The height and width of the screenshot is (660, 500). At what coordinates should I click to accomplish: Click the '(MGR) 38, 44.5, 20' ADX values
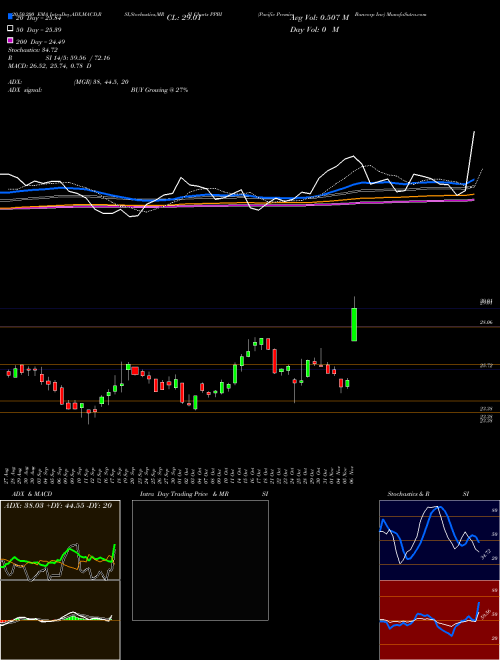tap(101, 82)
